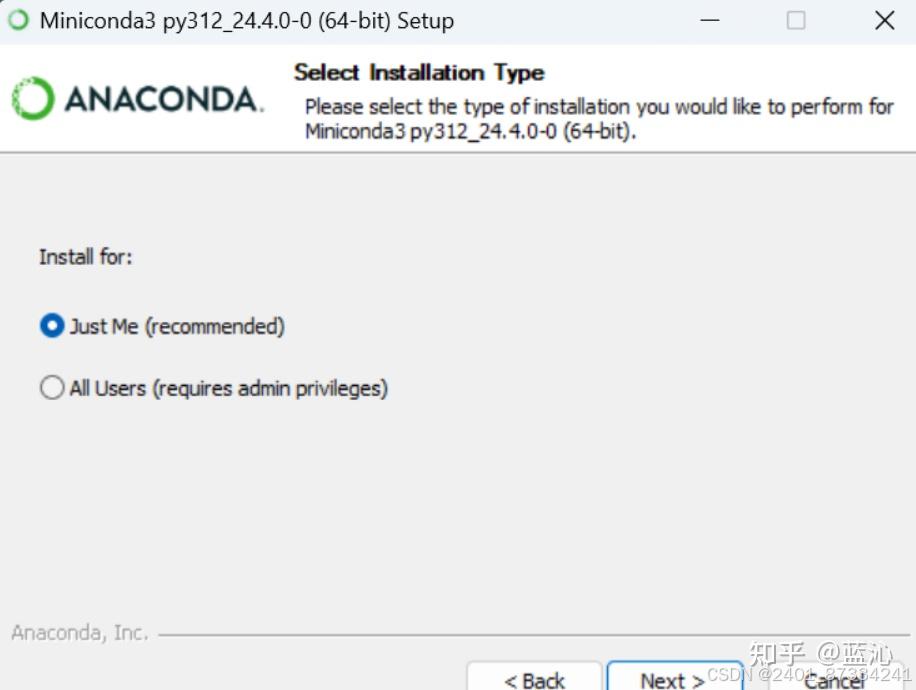Proceed with the Next > button
Screen dimensions: 916x690
675,677
